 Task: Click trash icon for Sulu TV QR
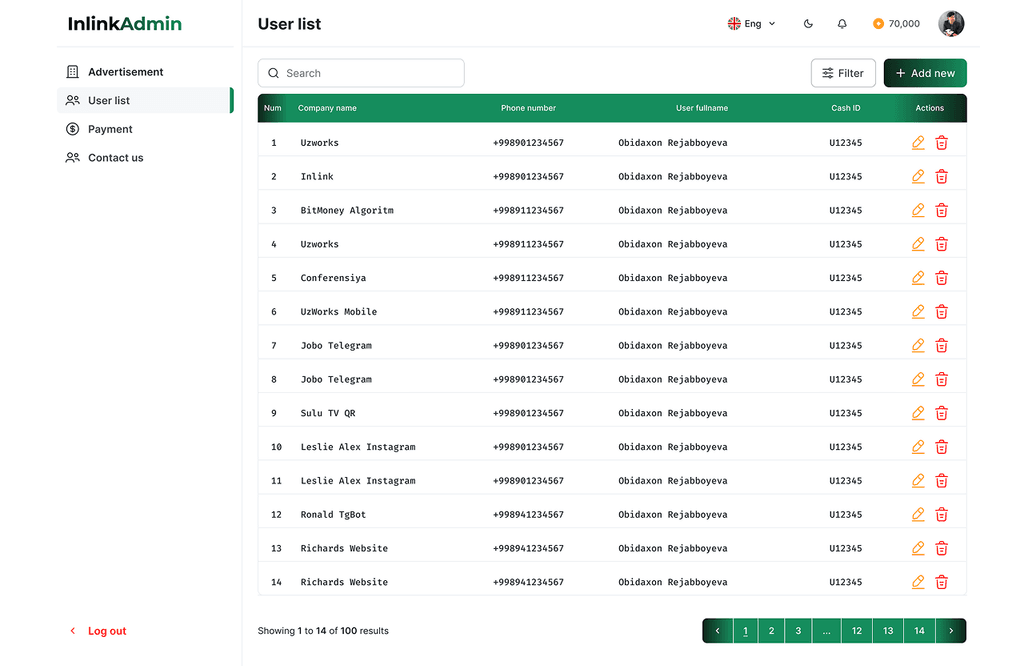[x=941, y=413]
